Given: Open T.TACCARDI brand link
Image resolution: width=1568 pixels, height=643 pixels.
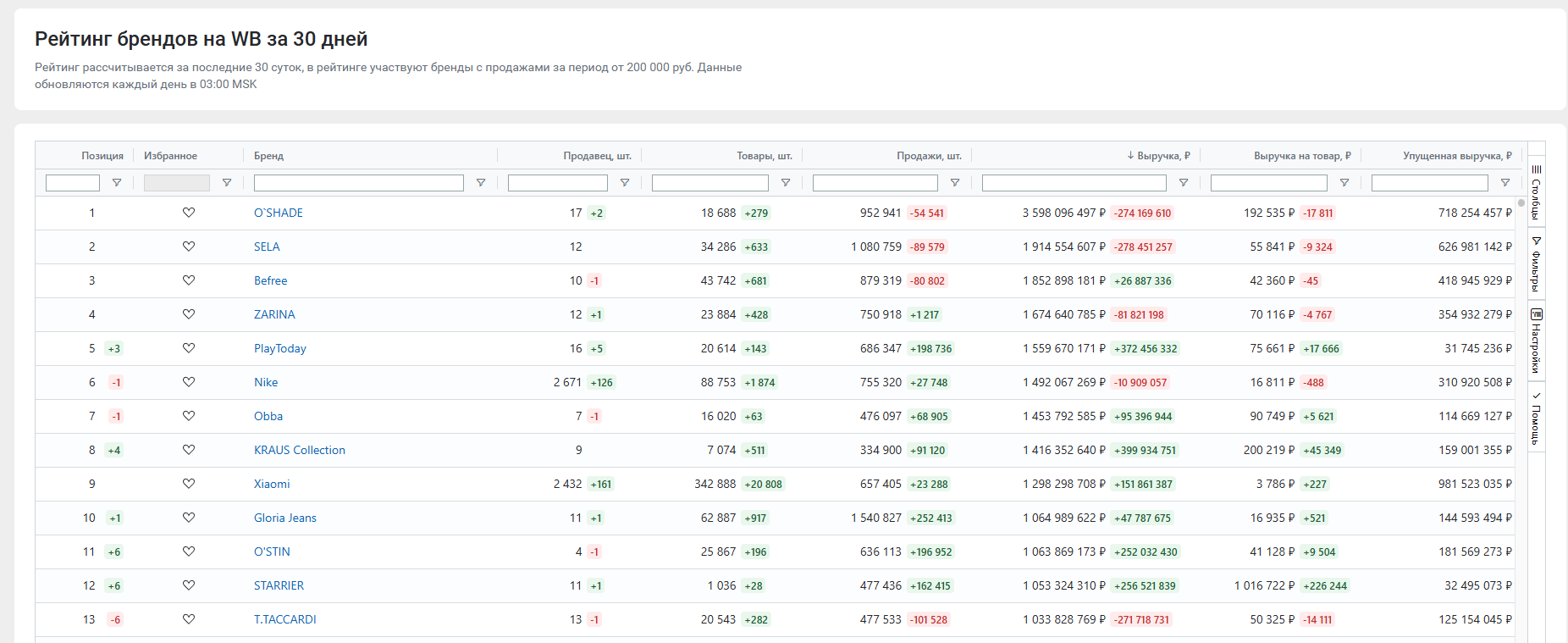Looking at the screenshot, I should (x=285, y=619).
